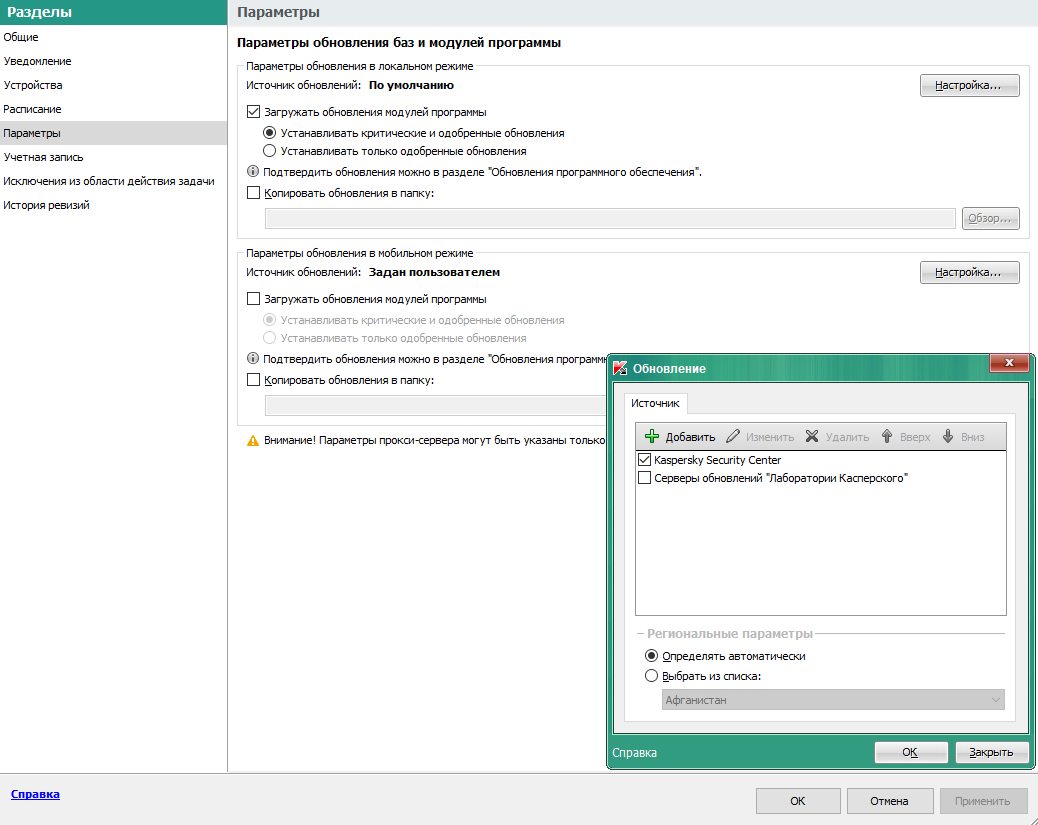The width and height of the screenshot is (1038, 825).
Task: Click Настройка button for mobile mode
Action: tap(969, 272)
